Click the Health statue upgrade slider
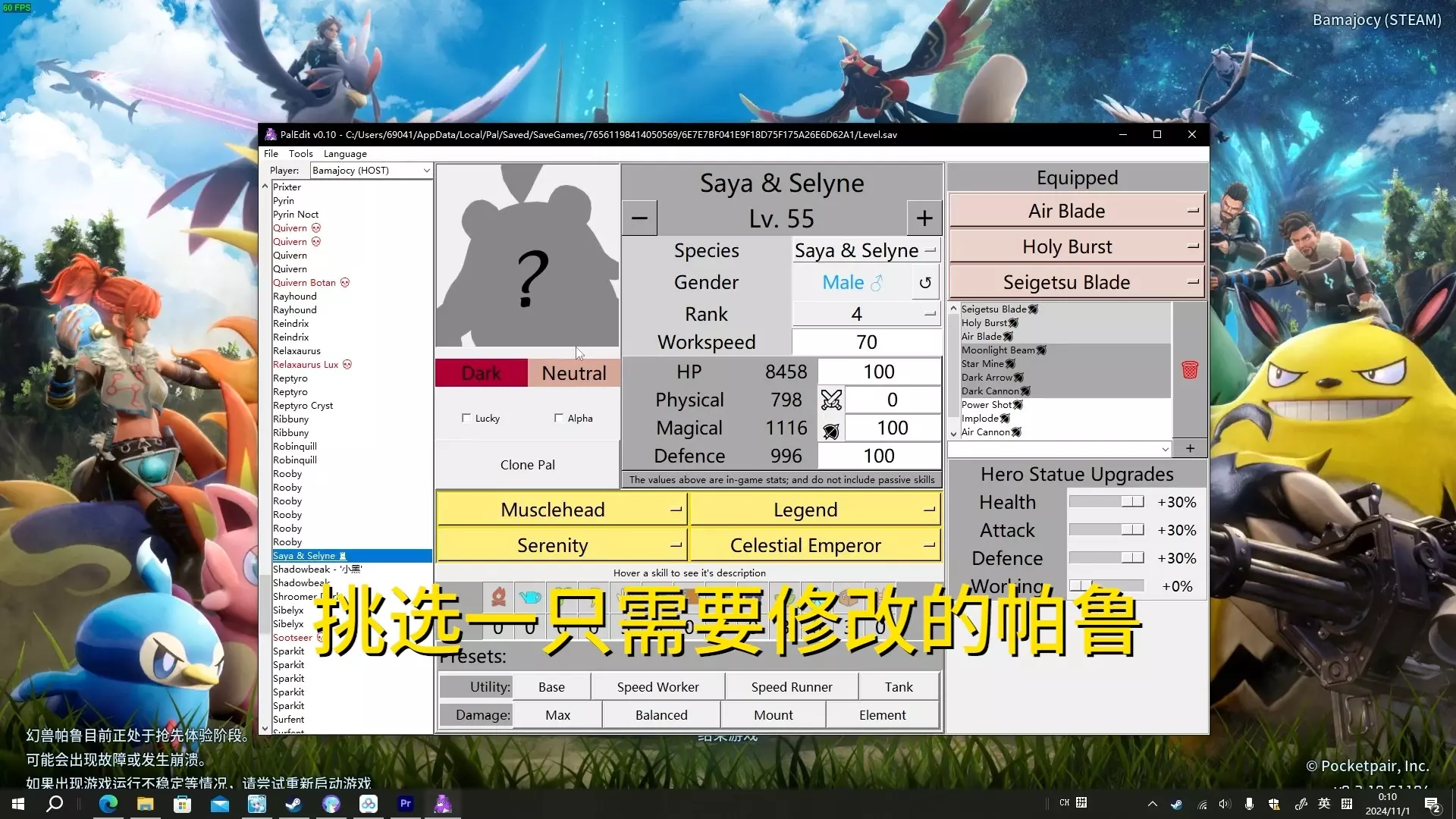Screen dimensions: 1456x819 tap(1106, 502)
